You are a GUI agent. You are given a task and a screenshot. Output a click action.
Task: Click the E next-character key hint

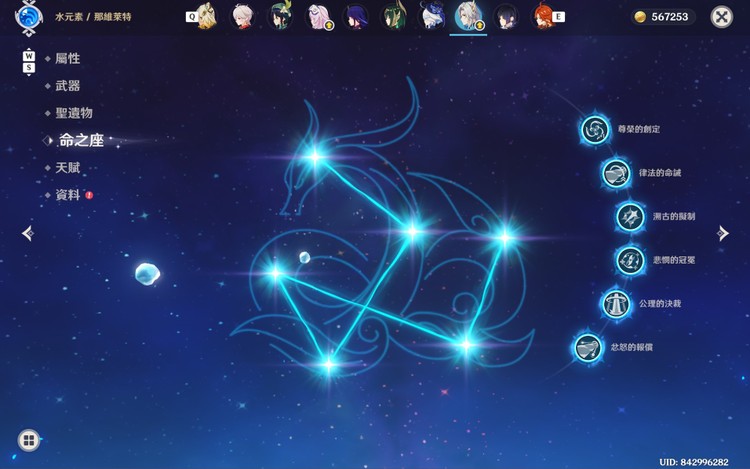point(558,17)
